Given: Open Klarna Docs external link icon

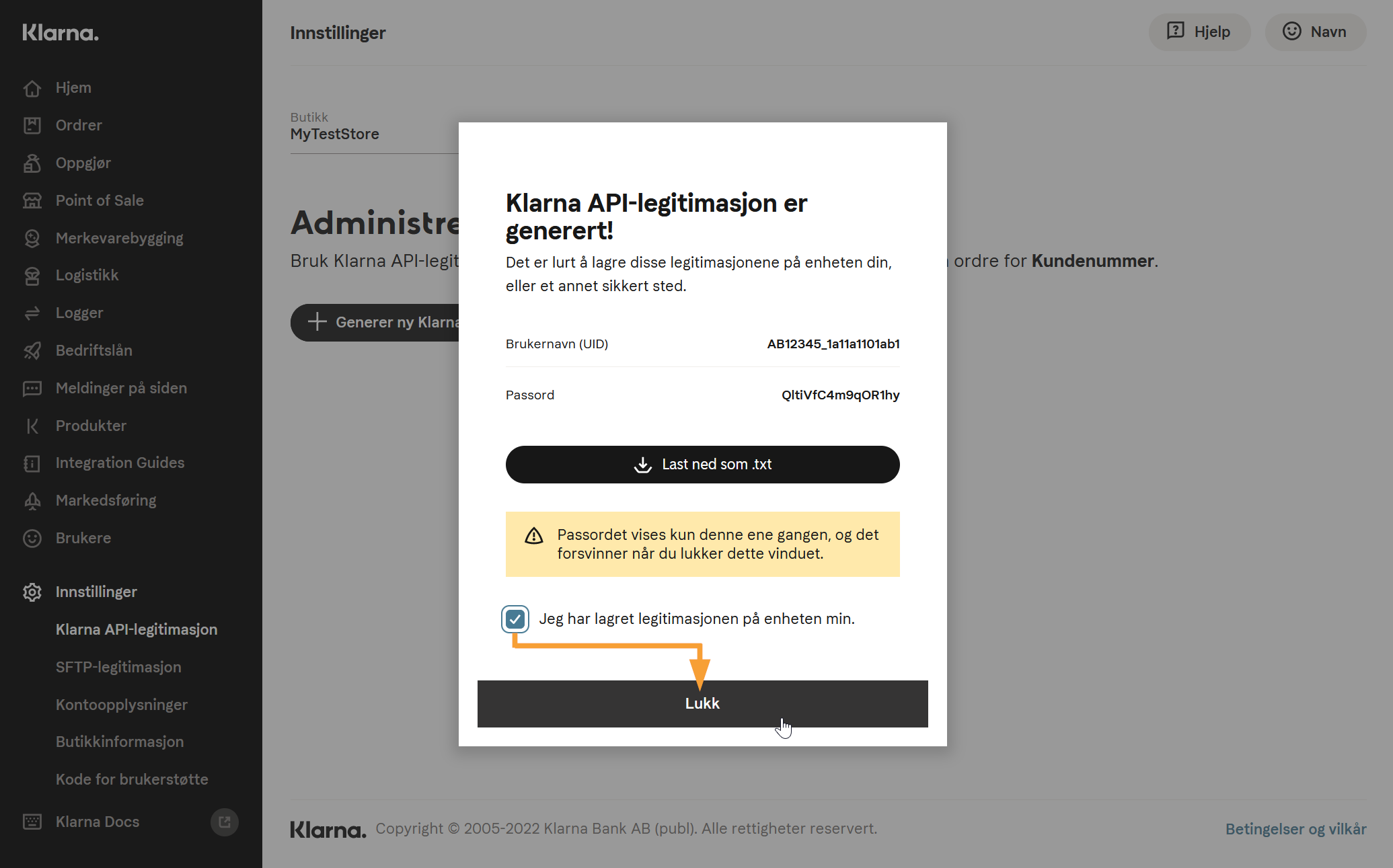Looking at the screenshot, I should point(225,822).
